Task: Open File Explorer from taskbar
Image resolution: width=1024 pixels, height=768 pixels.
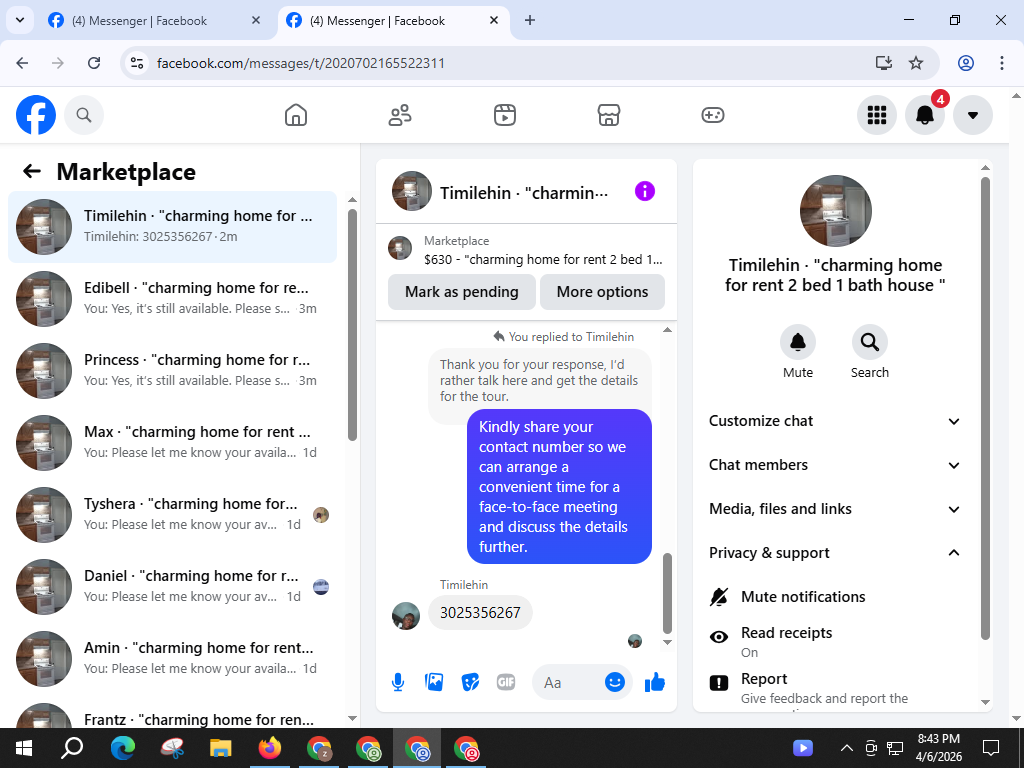Action: pos(220,747)
